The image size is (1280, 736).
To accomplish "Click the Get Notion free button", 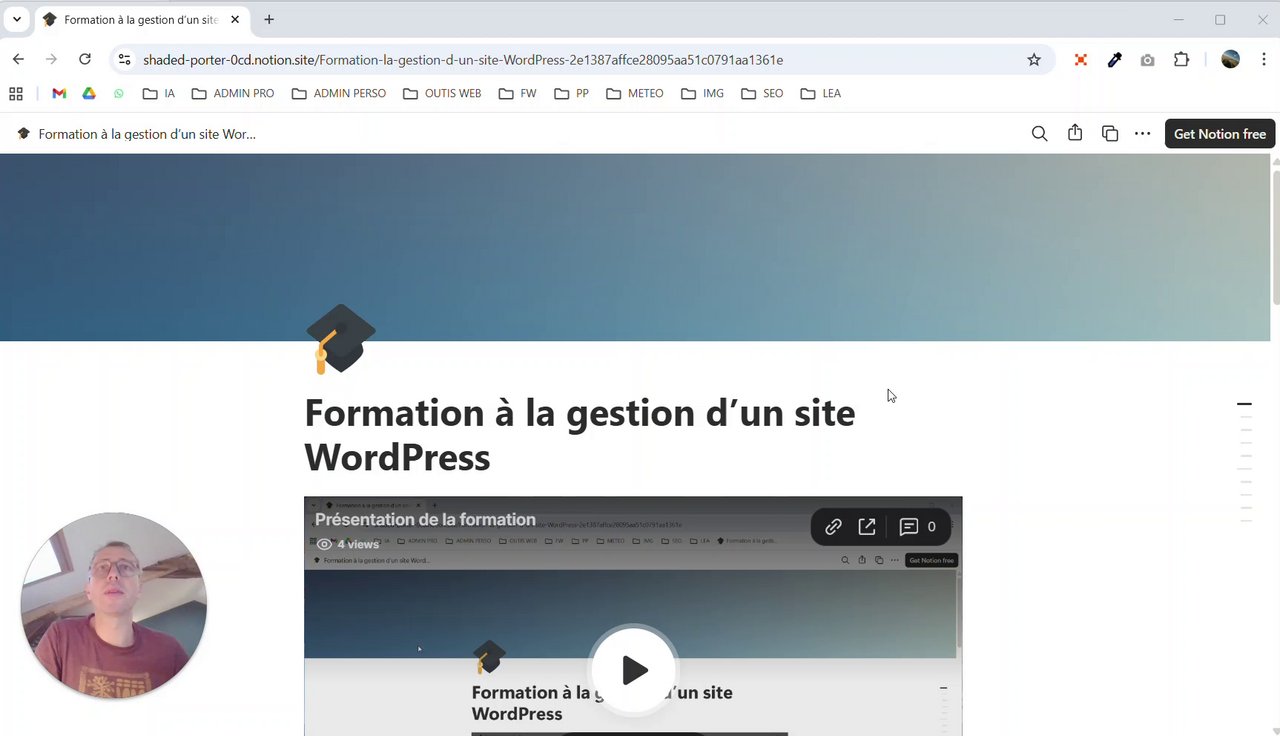I will 1220,134.
